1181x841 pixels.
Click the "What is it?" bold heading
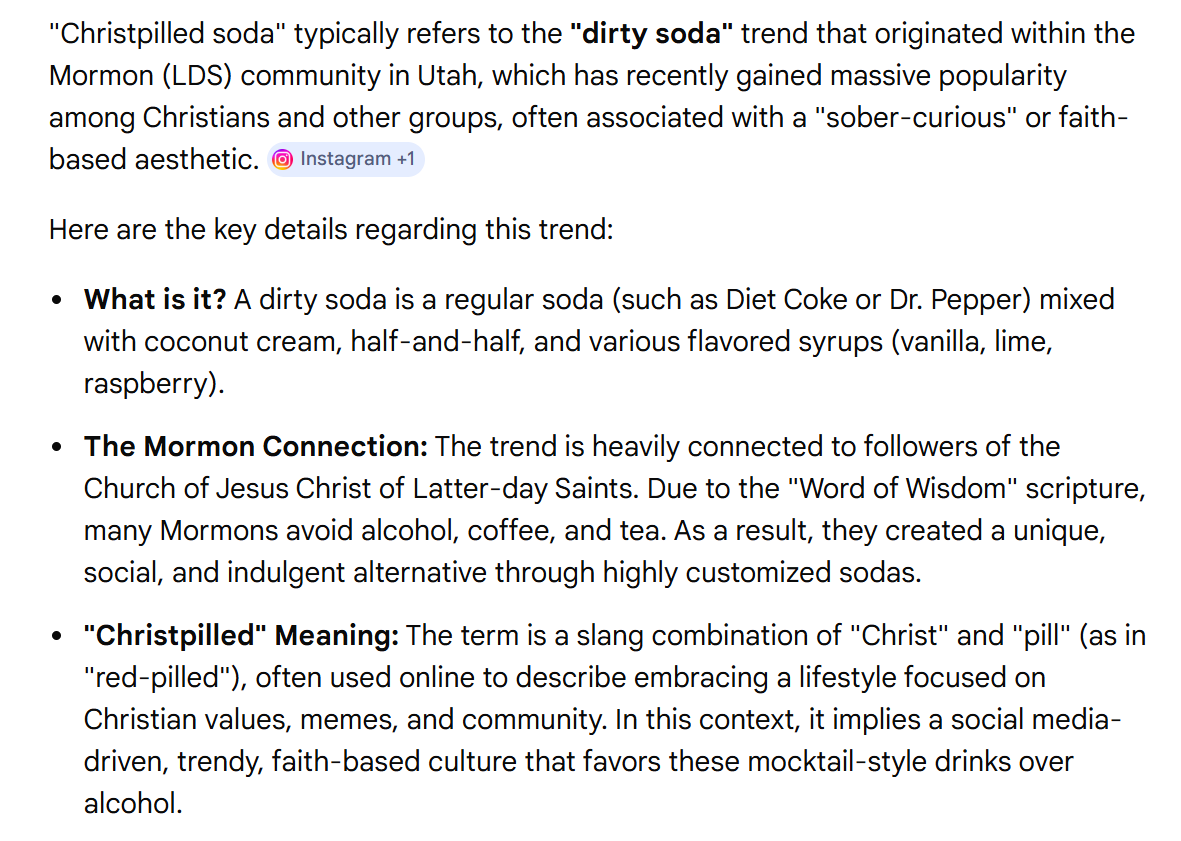pos(155,299)
